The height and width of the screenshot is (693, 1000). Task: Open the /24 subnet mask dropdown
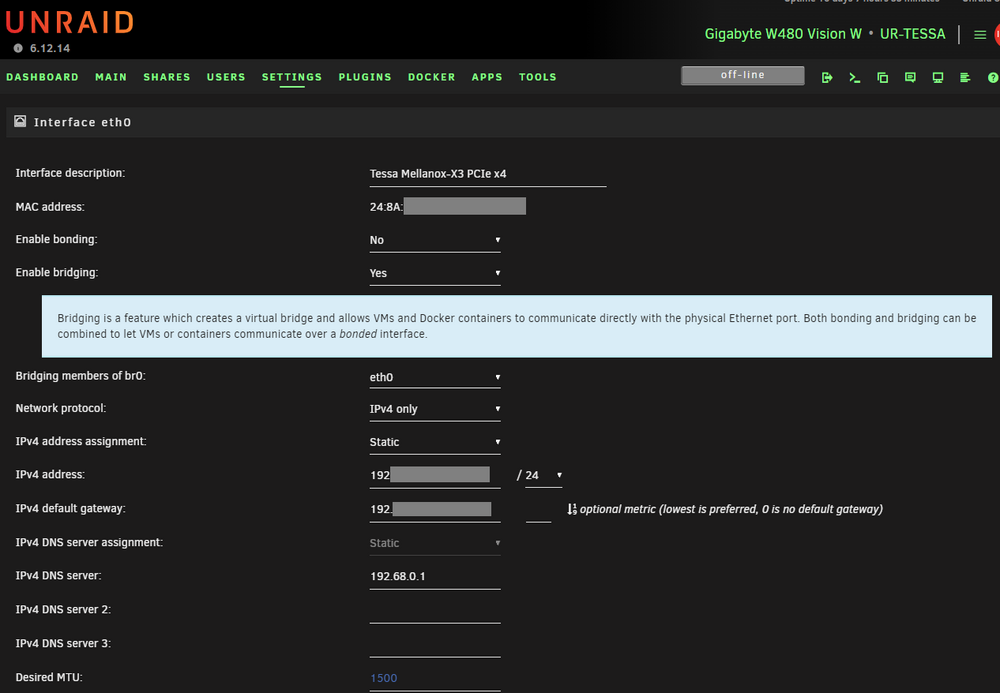click(x=543, y=476)
